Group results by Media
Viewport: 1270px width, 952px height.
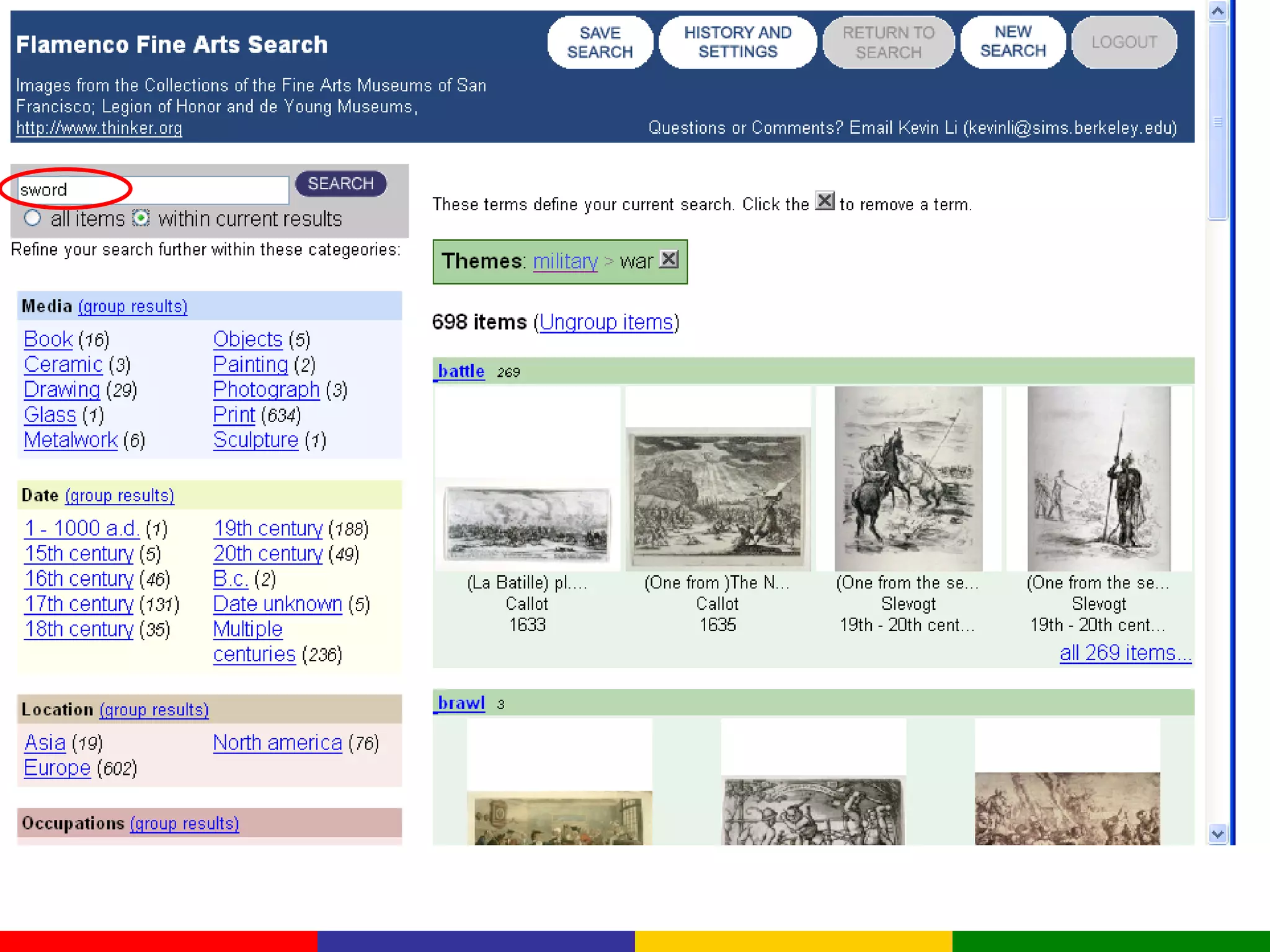133,307
